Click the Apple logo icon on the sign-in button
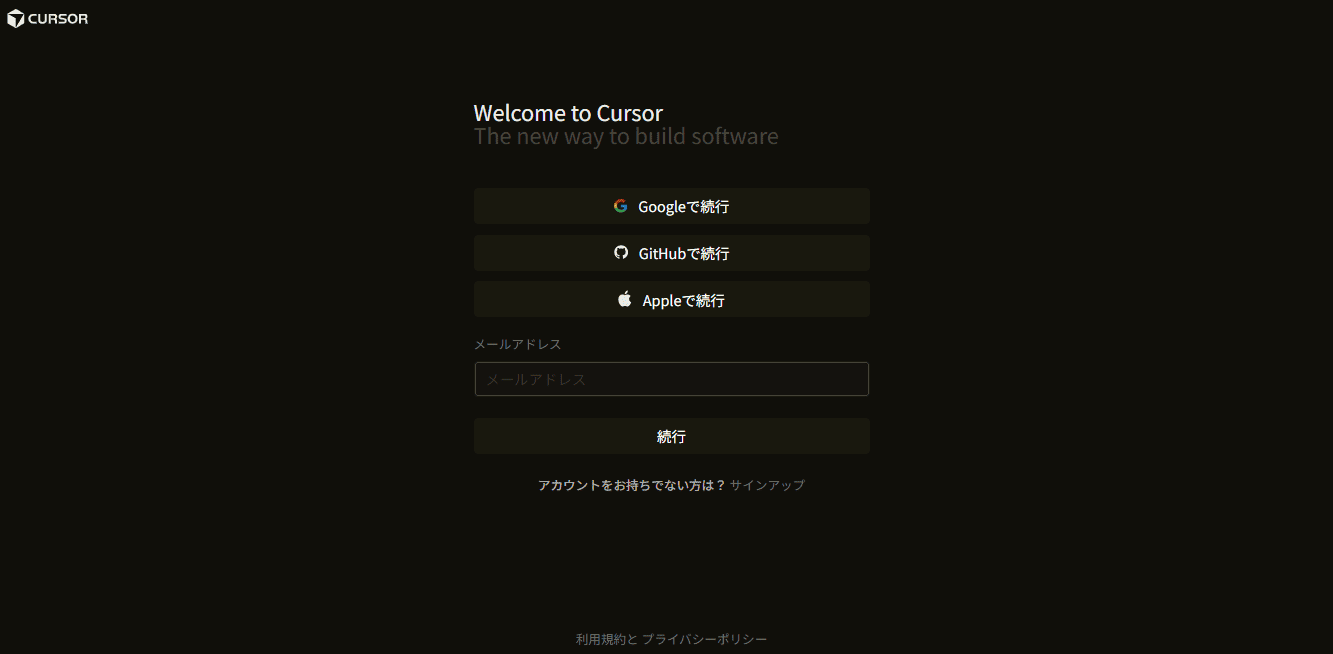This screenshot has width=1333, height=654. pos(624,298)
